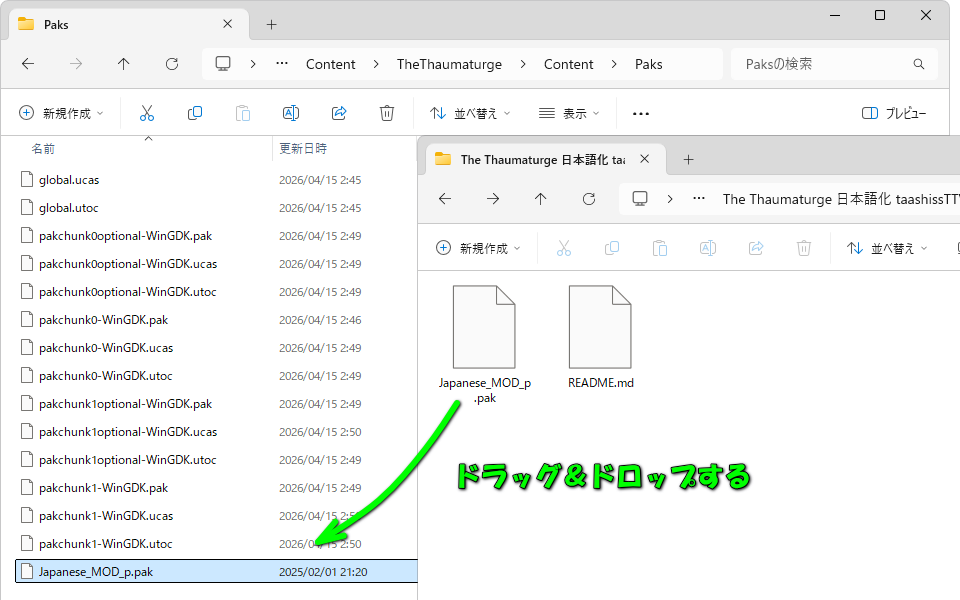Click the see more ellipsis button
The height and width of the screenshot is (600, 960).
coord(640,113)
